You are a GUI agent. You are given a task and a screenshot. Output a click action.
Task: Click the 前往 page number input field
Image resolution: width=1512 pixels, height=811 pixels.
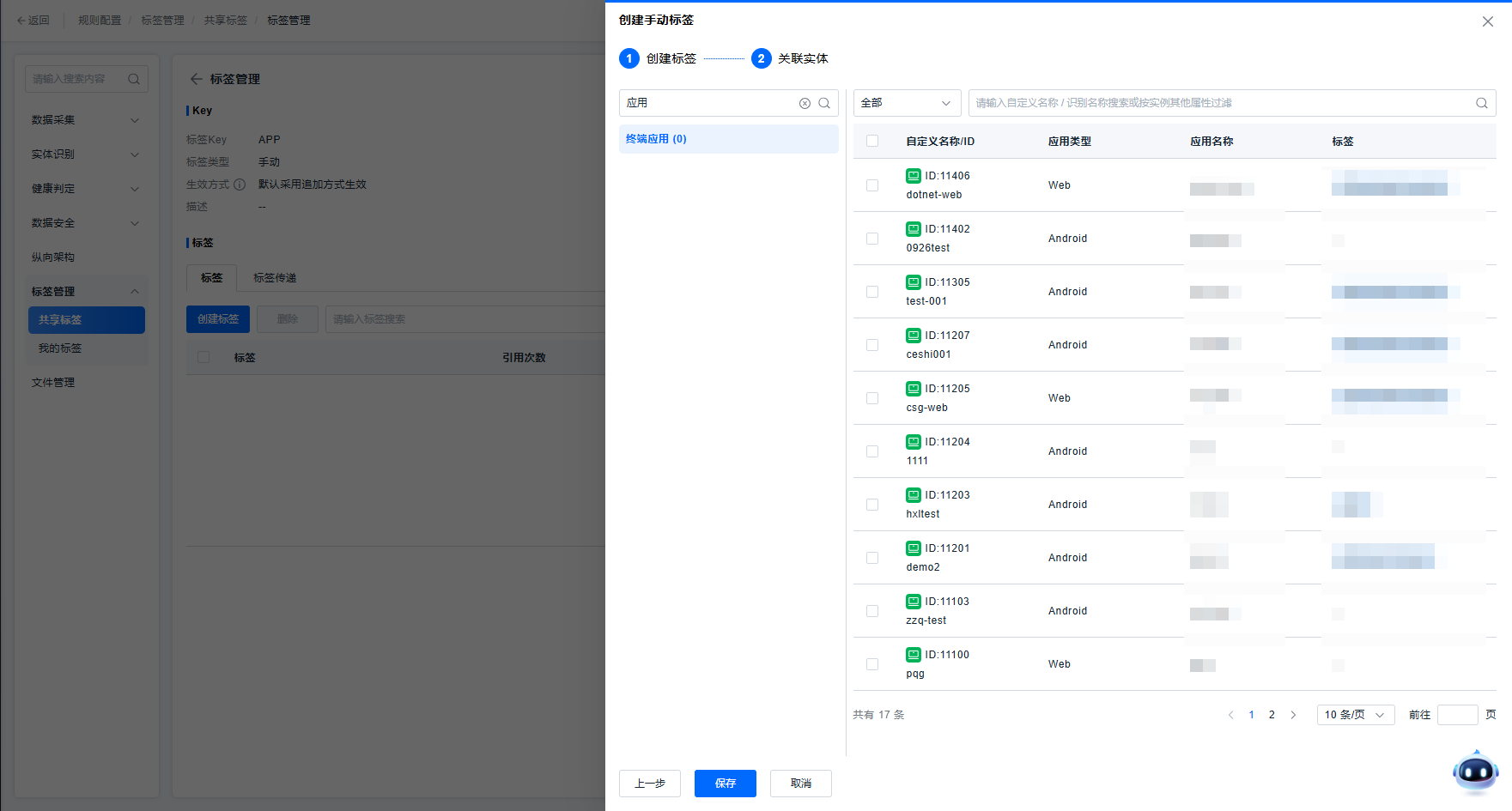coord(1457,715)
